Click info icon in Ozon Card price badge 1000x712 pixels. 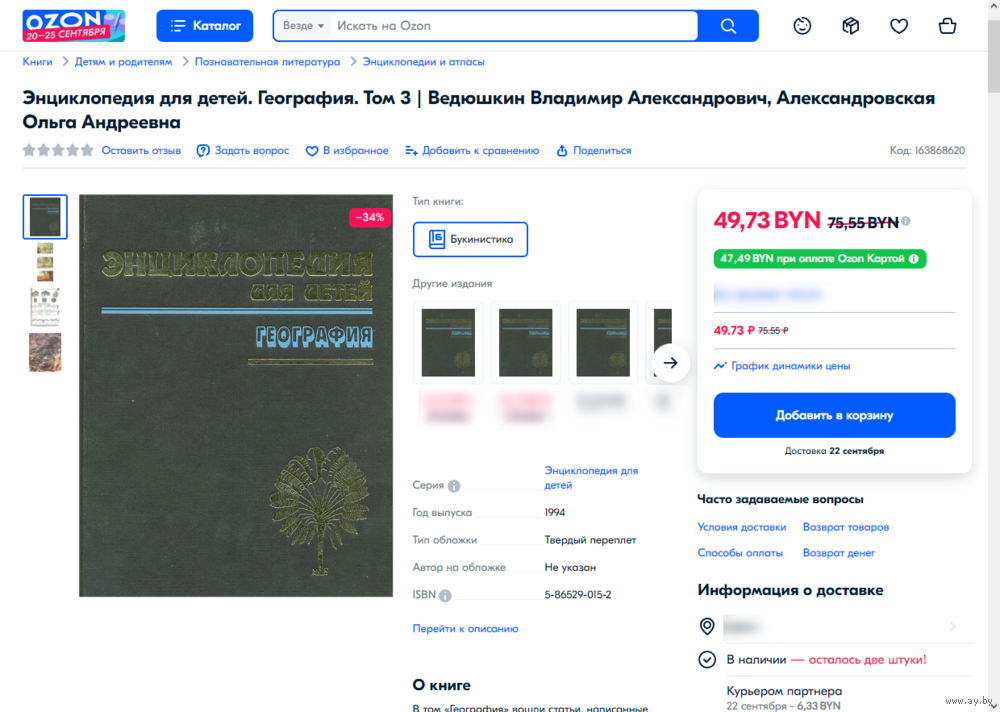[913, 258]
